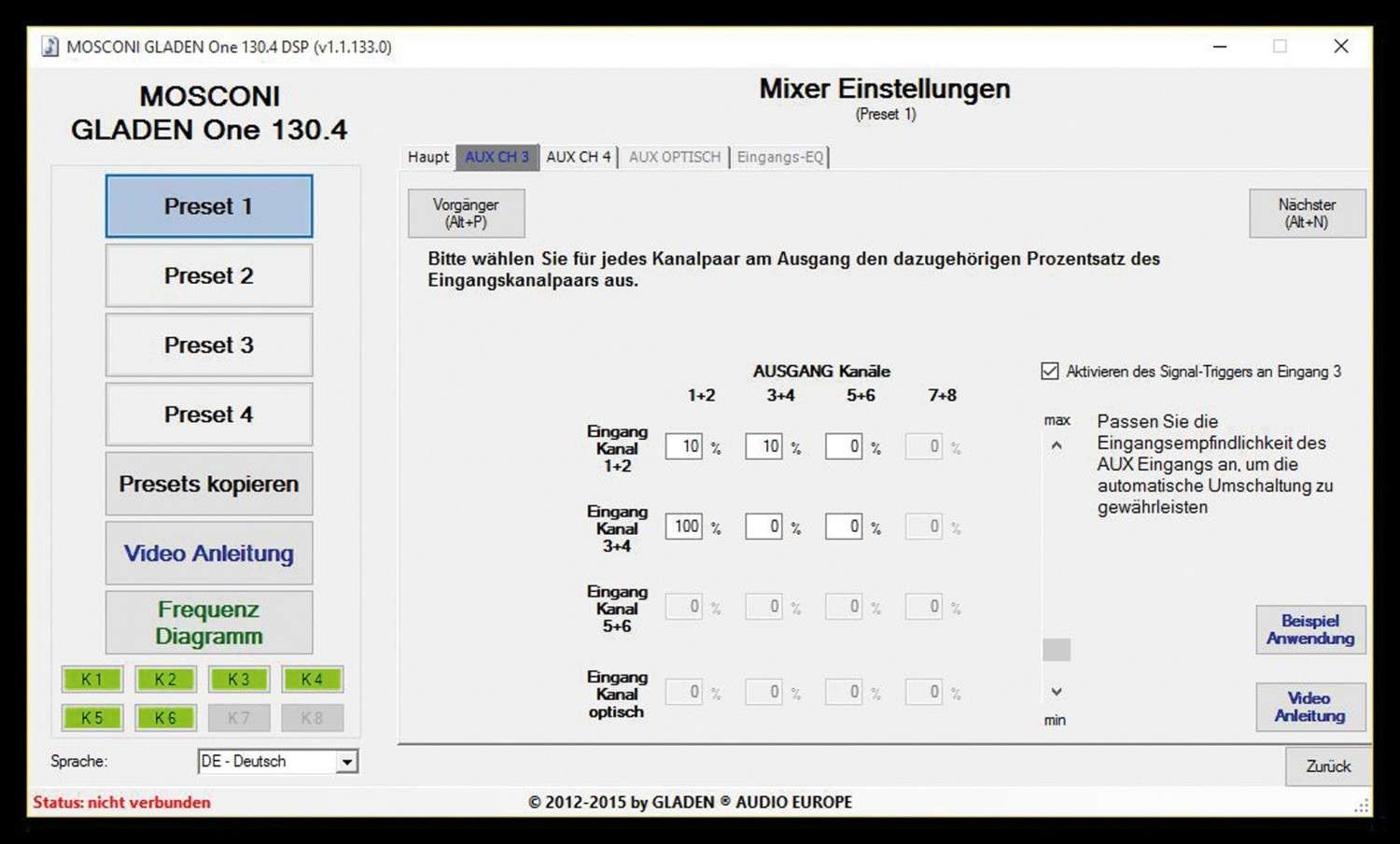
Task: Click the 'Status: nicht verbunden' text
Action: pyautogui.click(x=121, y=802)
